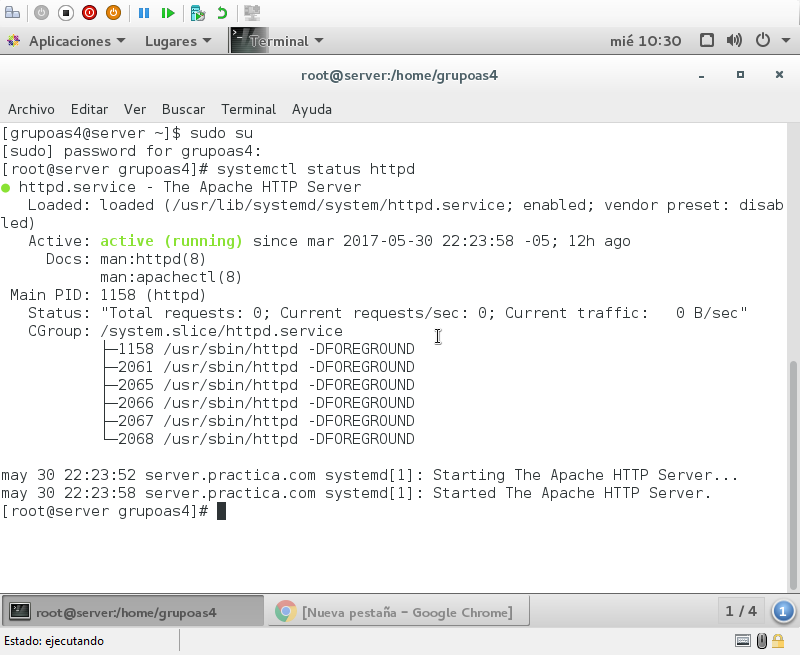Open the Archivo menu in Terminal

tap(31, 109)
